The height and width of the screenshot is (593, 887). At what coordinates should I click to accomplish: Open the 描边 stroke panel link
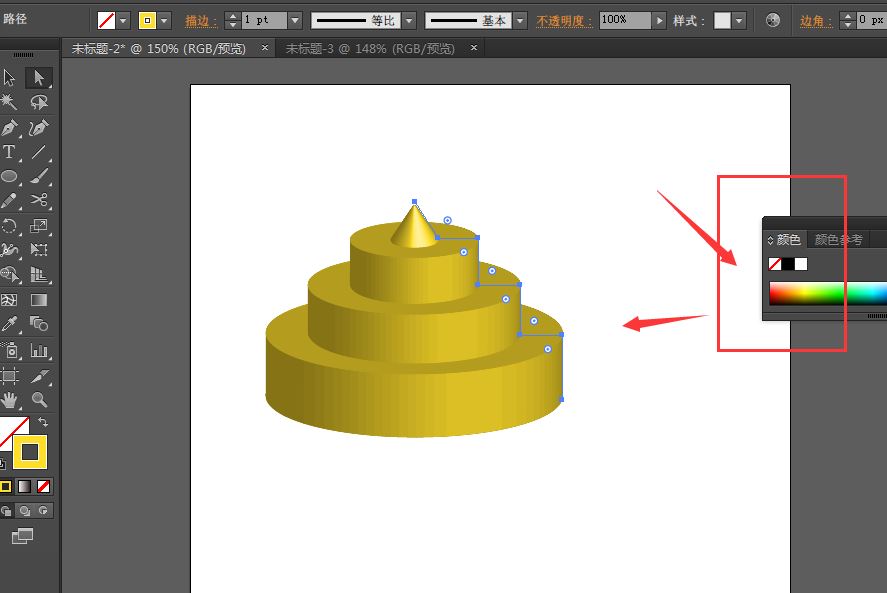click(201, 21)
